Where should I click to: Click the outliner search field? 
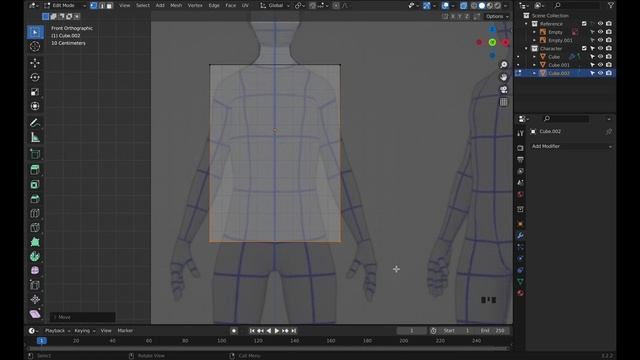(x=577, y=5)
